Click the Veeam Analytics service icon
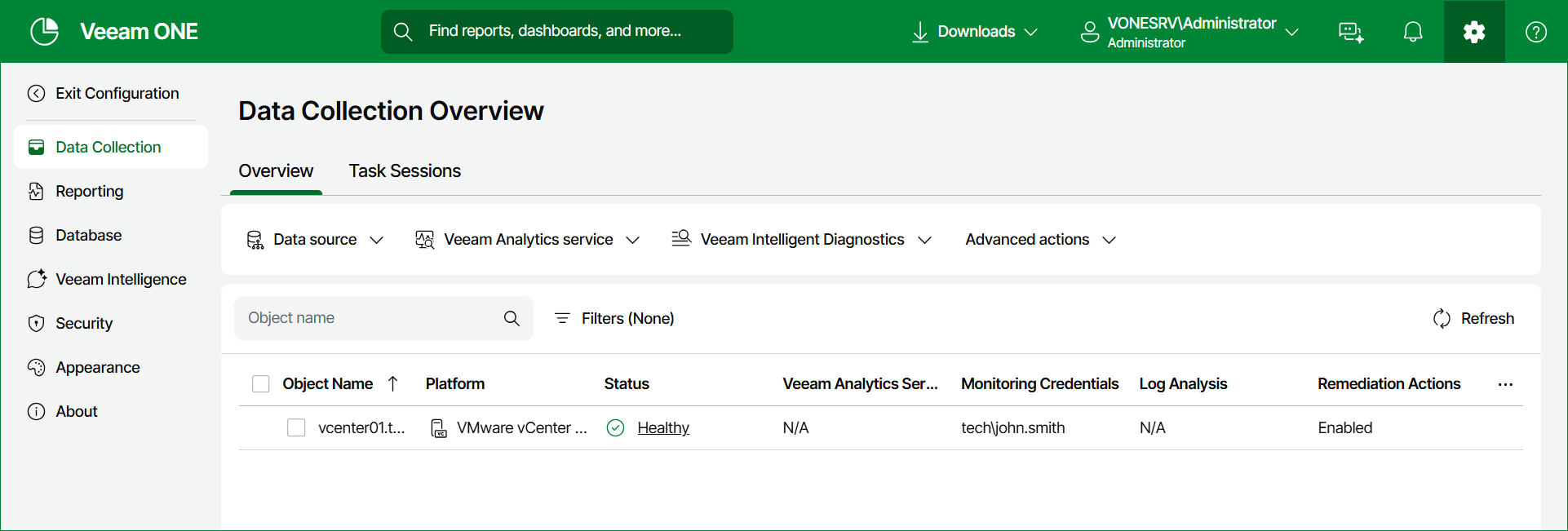 coord(425,240)
